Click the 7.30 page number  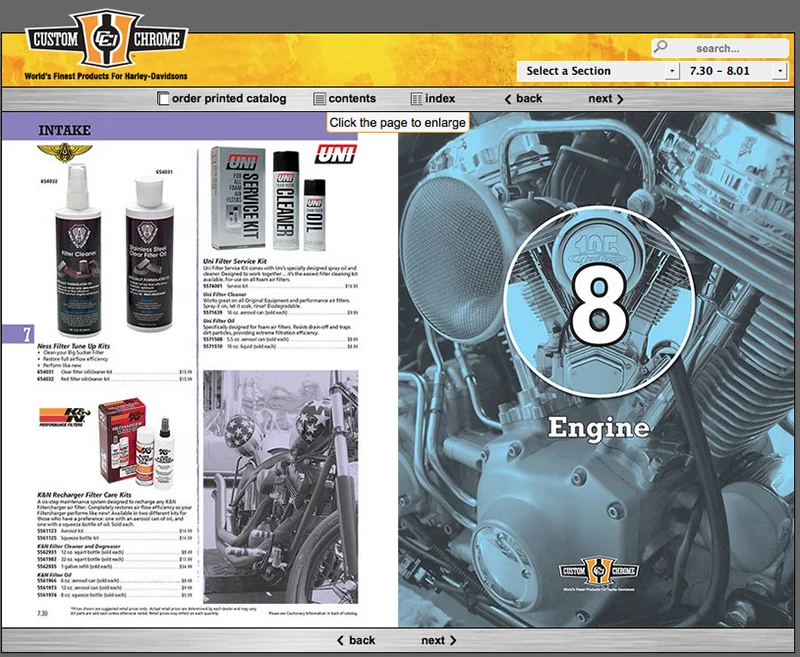click(x=42, y=613)
